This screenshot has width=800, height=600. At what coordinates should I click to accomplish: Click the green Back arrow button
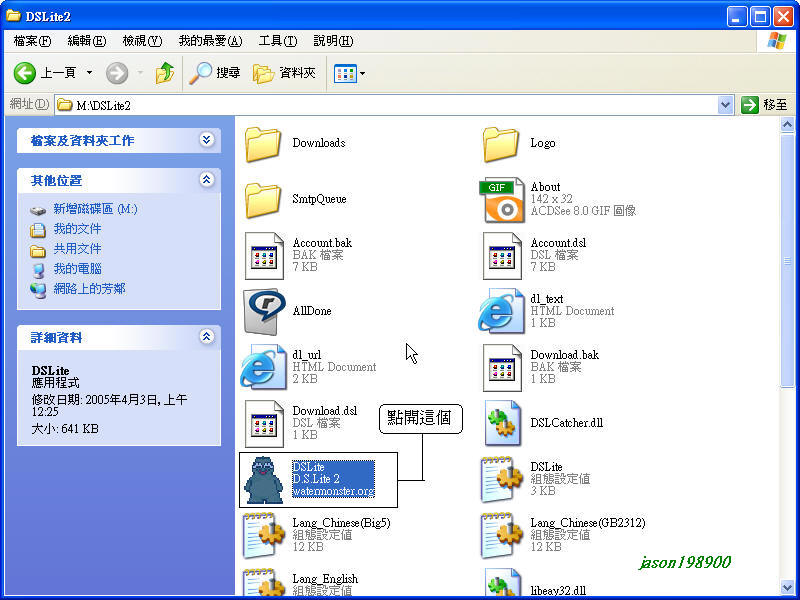[x=24, y=73]
